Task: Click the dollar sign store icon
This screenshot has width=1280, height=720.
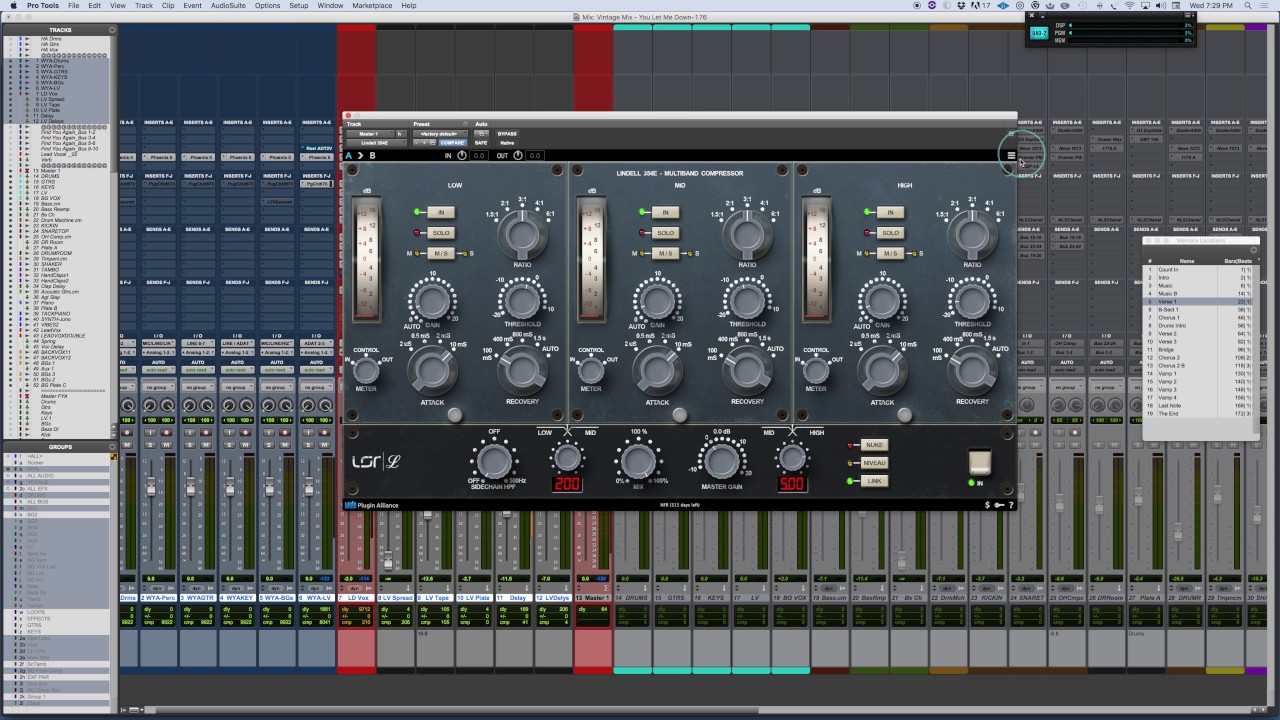Action: pyautogui.click(x=988, y=505)
